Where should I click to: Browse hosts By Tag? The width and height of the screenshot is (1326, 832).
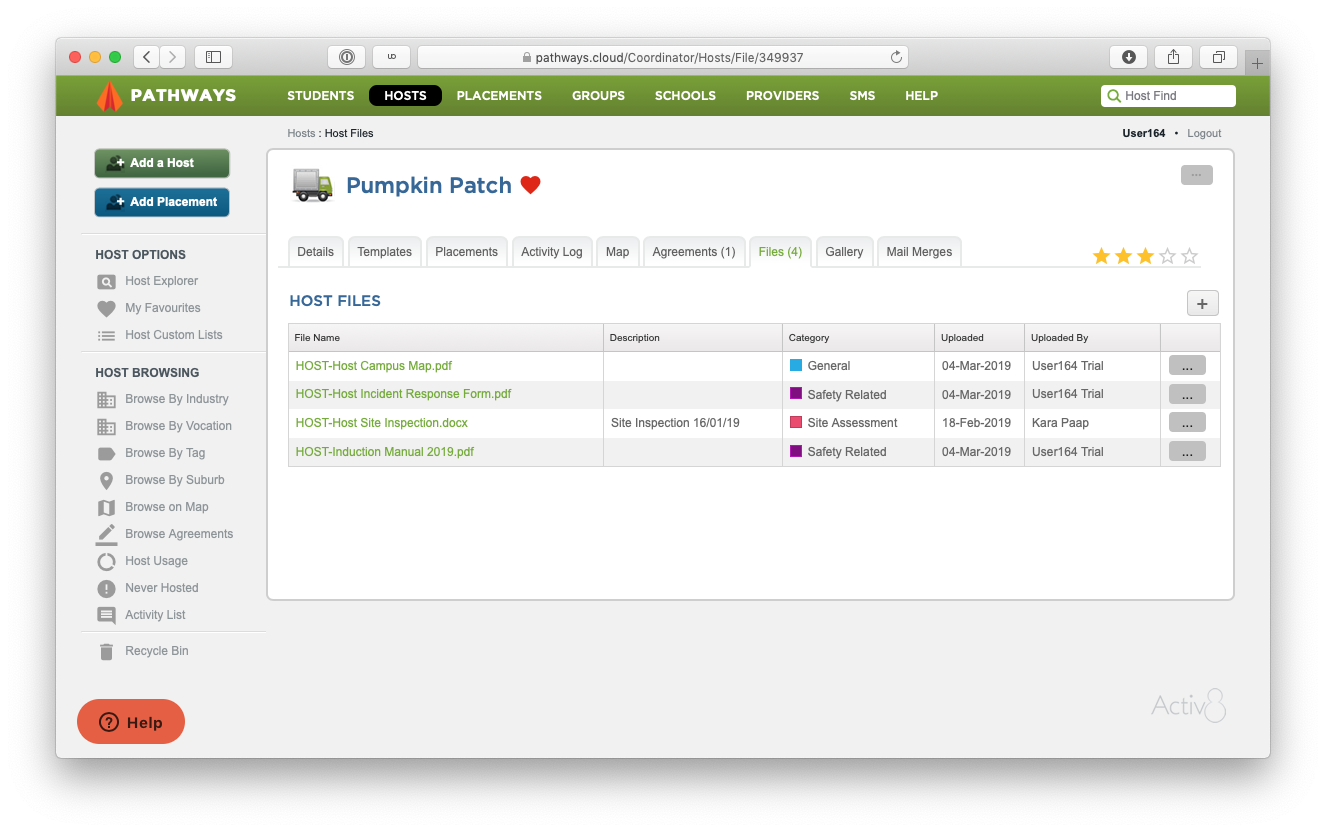click(165, 453)
